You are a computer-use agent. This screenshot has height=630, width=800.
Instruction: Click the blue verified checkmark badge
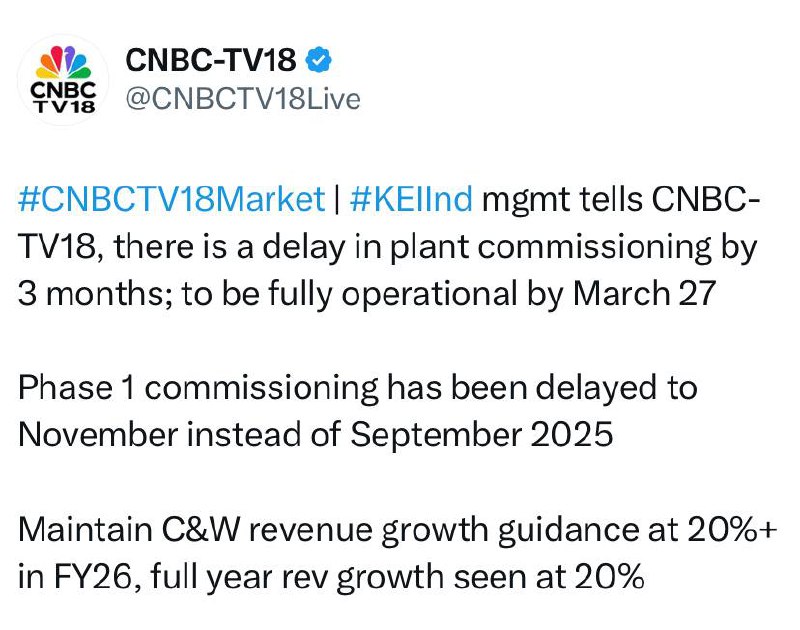tap(318, 61)
